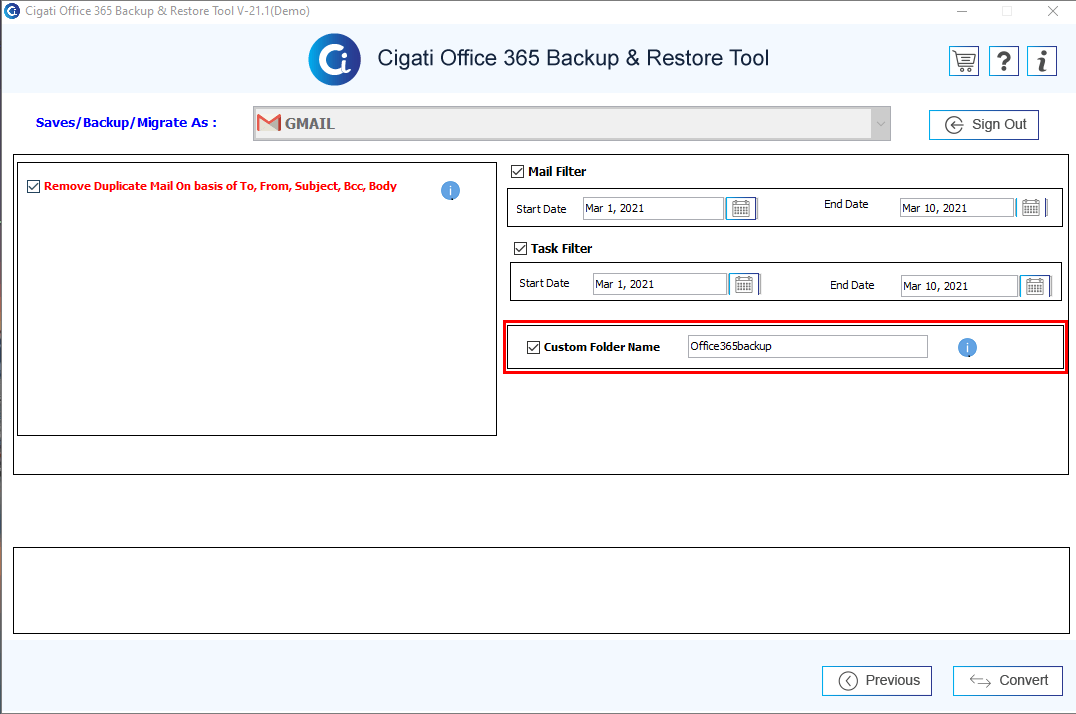Toggle the Task Filter checkbox
Screen dimensions: 1076x714
click(520, 249)
